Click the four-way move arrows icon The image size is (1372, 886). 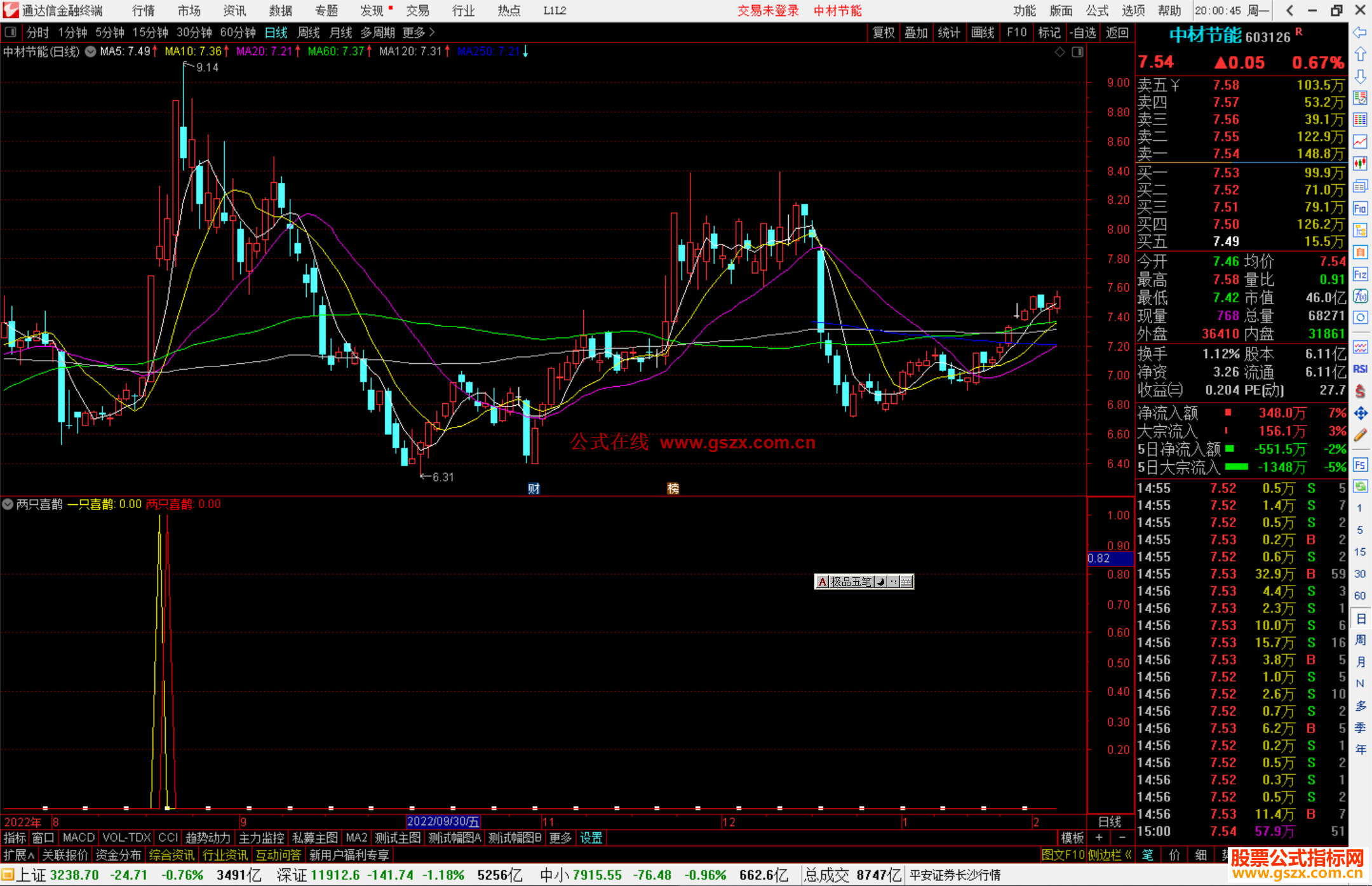tap(1360, 413)
